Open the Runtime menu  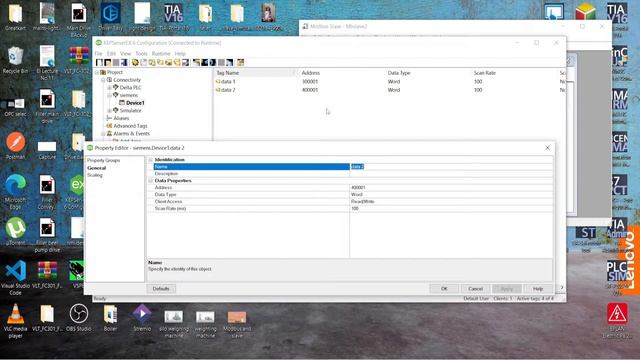click(x=161, y=53)
